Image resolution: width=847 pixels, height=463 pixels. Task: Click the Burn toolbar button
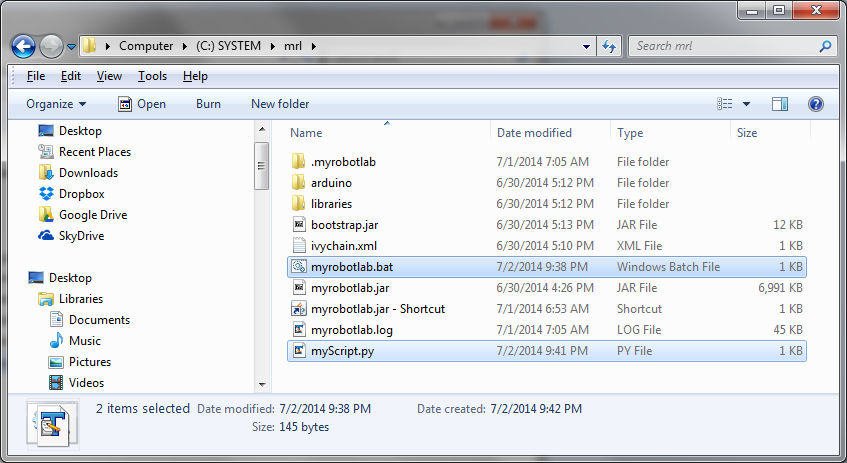click(x=208, y=104)
